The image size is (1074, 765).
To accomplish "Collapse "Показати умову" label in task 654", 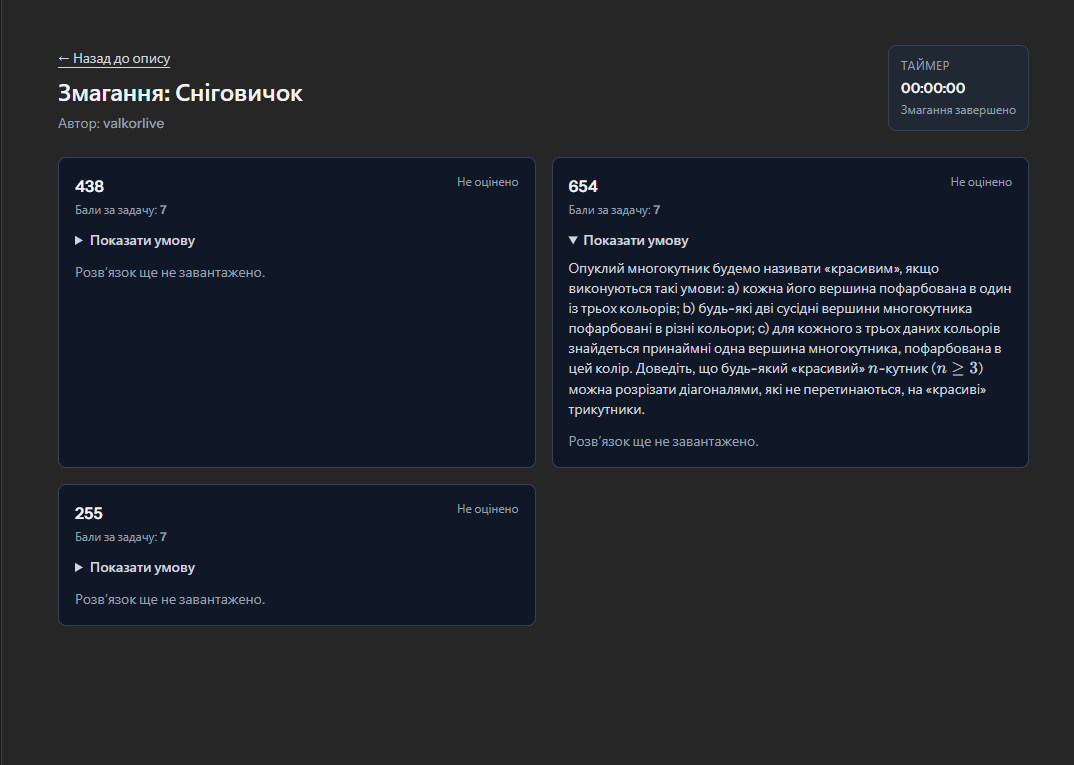I will point(635,241).
